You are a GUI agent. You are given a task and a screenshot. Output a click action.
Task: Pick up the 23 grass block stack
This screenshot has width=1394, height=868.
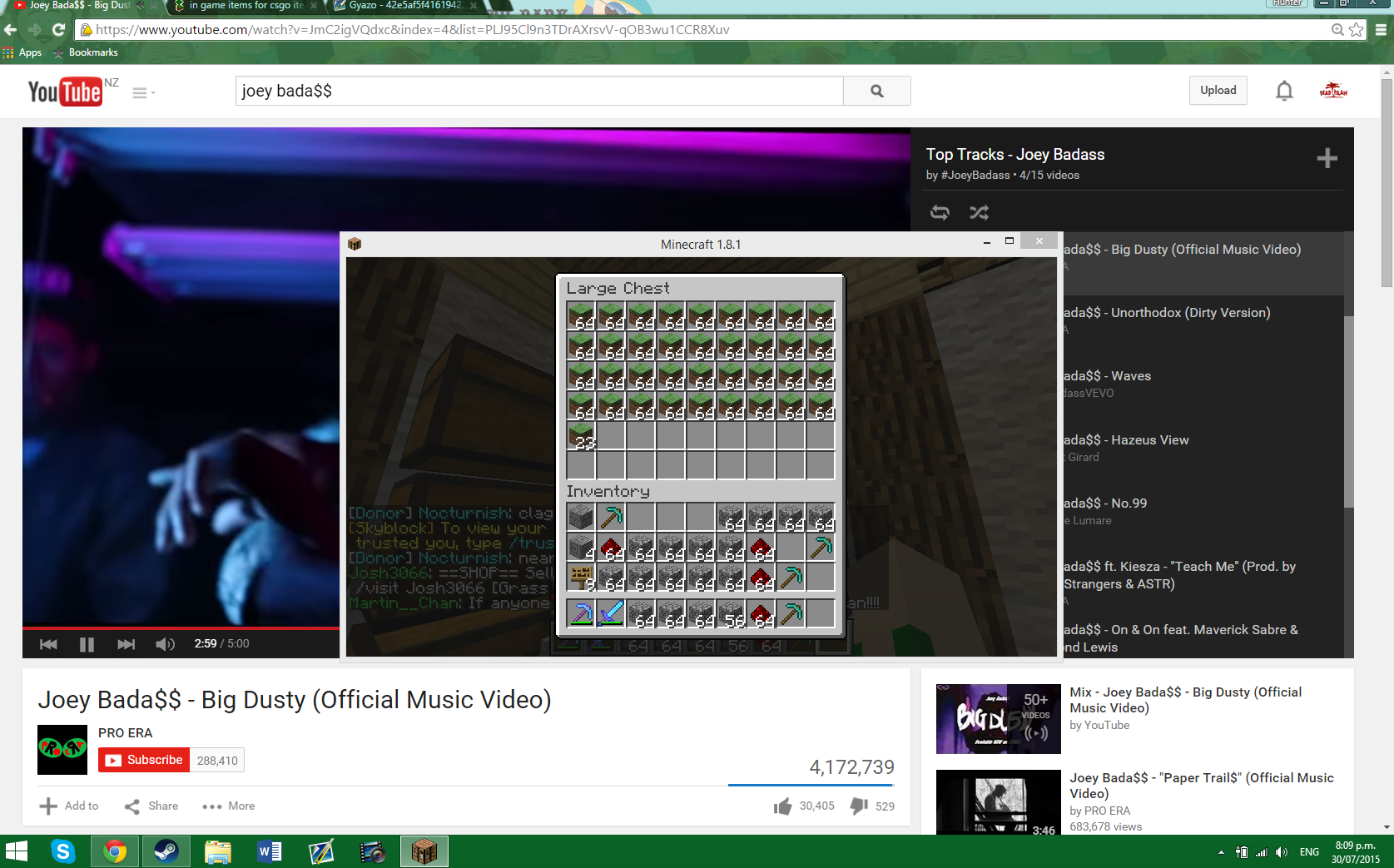pos(581,436)
